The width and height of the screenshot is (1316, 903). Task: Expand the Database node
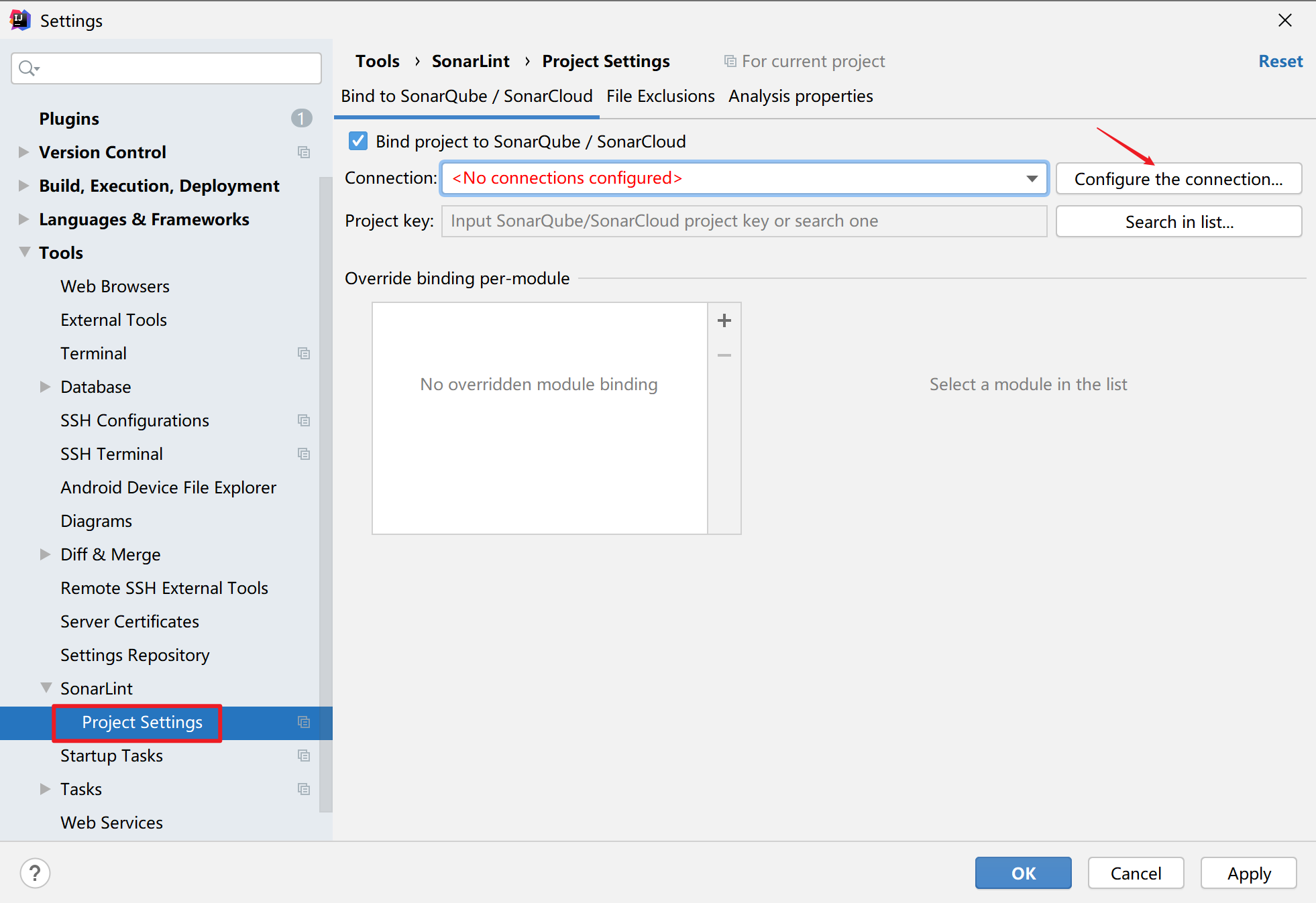pos(45,387)
